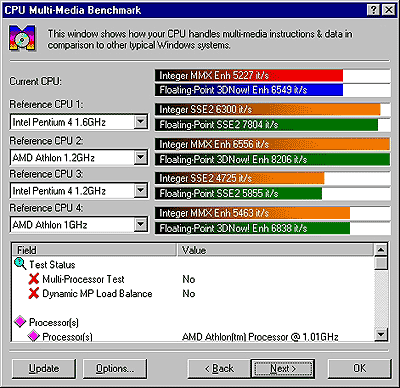Advance with the Next button
The image size is (400, 388).
point(283,368)
